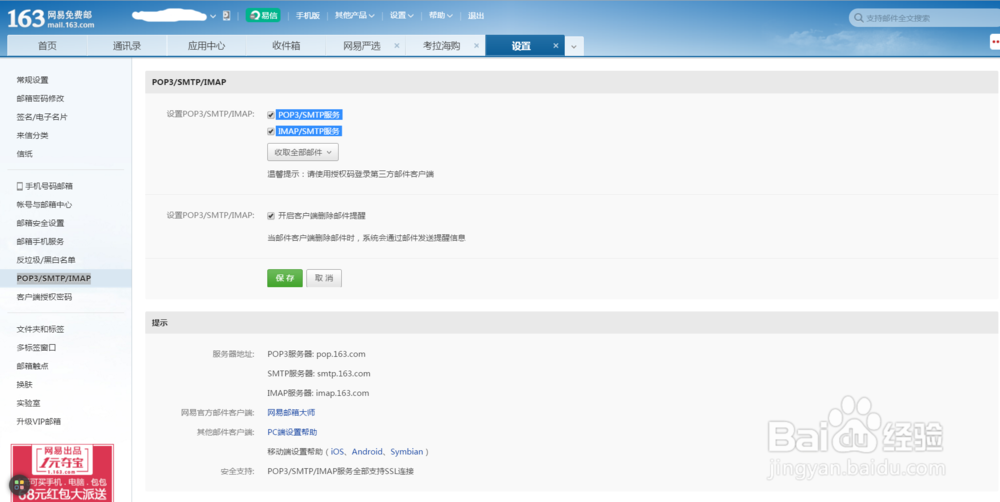The height and width of the screenshot is (502, 1000).
Task: Switch to the 收件箱 tab
Action: (x=286, y=46)
